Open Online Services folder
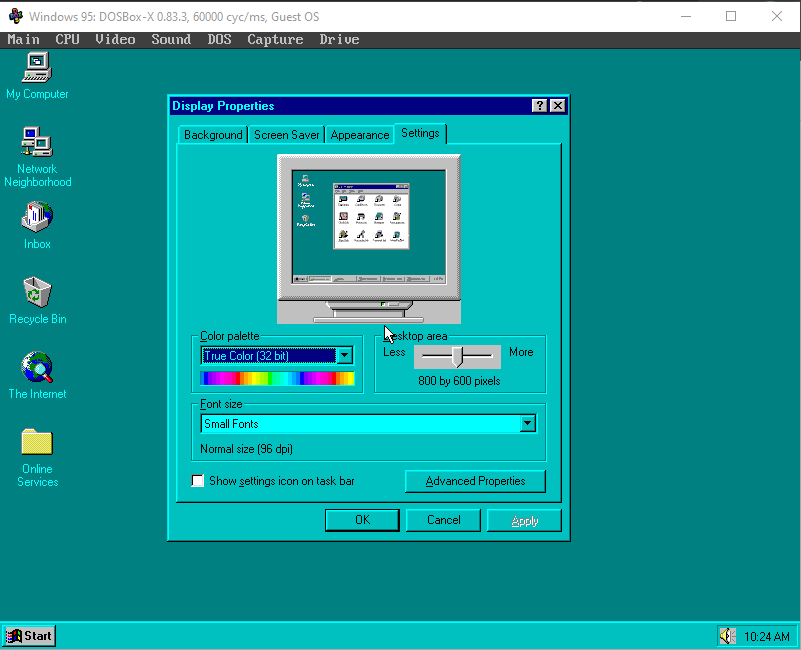Screen dimensions: 801x650 pos(37,443)
